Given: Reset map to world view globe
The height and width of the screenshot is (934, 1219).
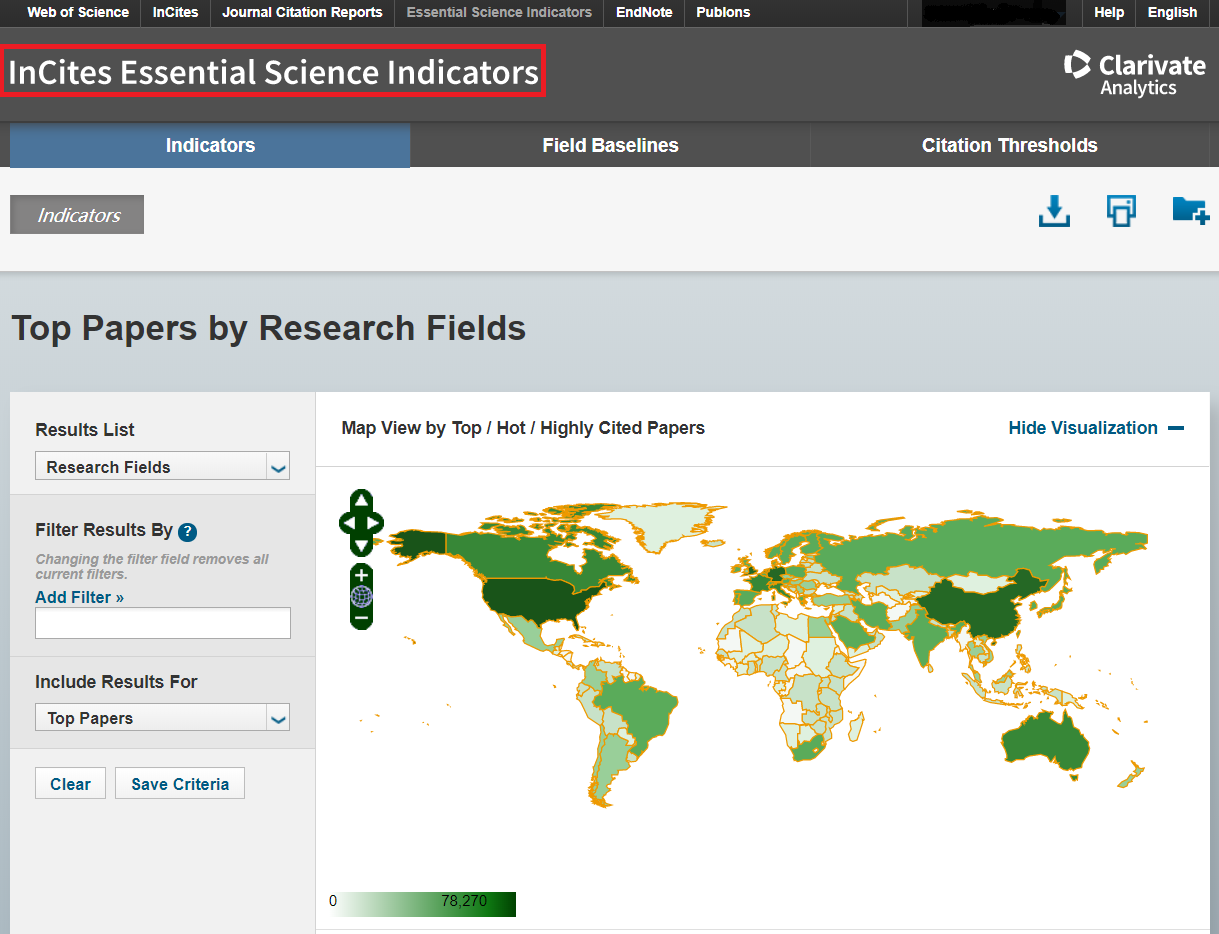Looking at the screenshot, I should point(362,597).
